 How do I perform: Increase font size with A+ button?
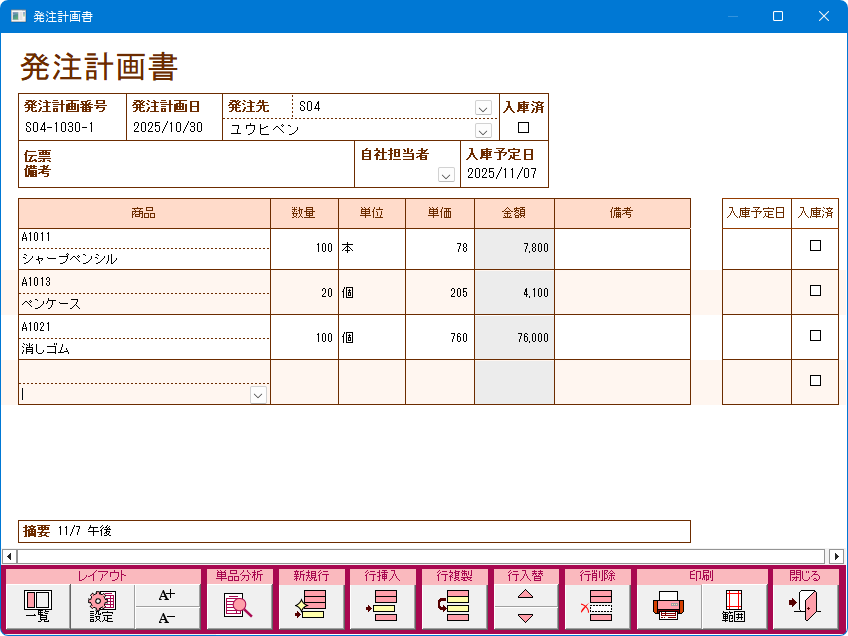167,595
